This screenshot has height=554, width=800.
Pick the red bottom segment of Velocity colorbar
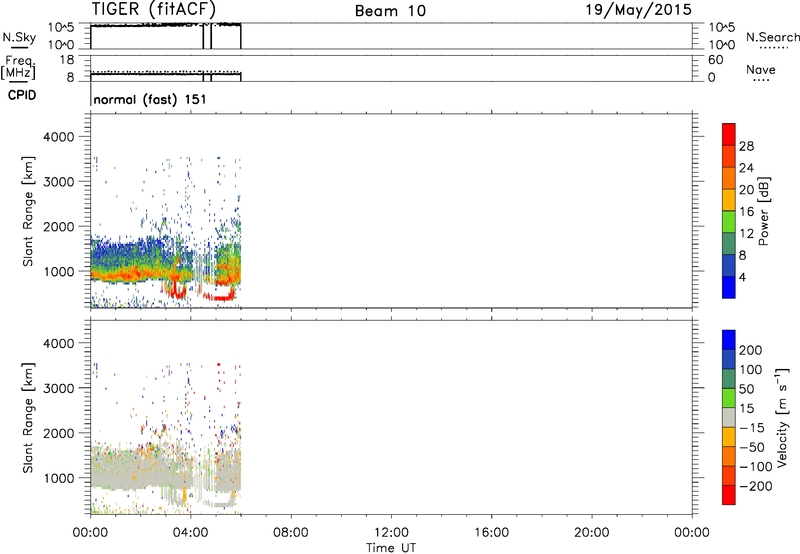click(x=729, y=495)
